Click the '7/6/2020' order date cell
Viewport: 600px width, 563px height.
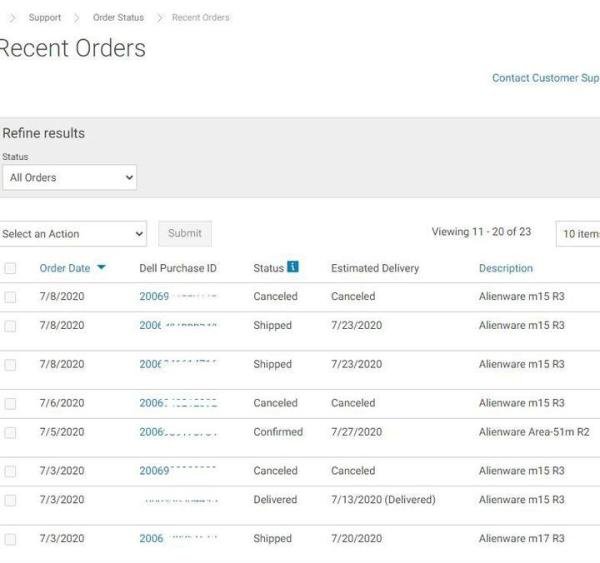(62, 403)
